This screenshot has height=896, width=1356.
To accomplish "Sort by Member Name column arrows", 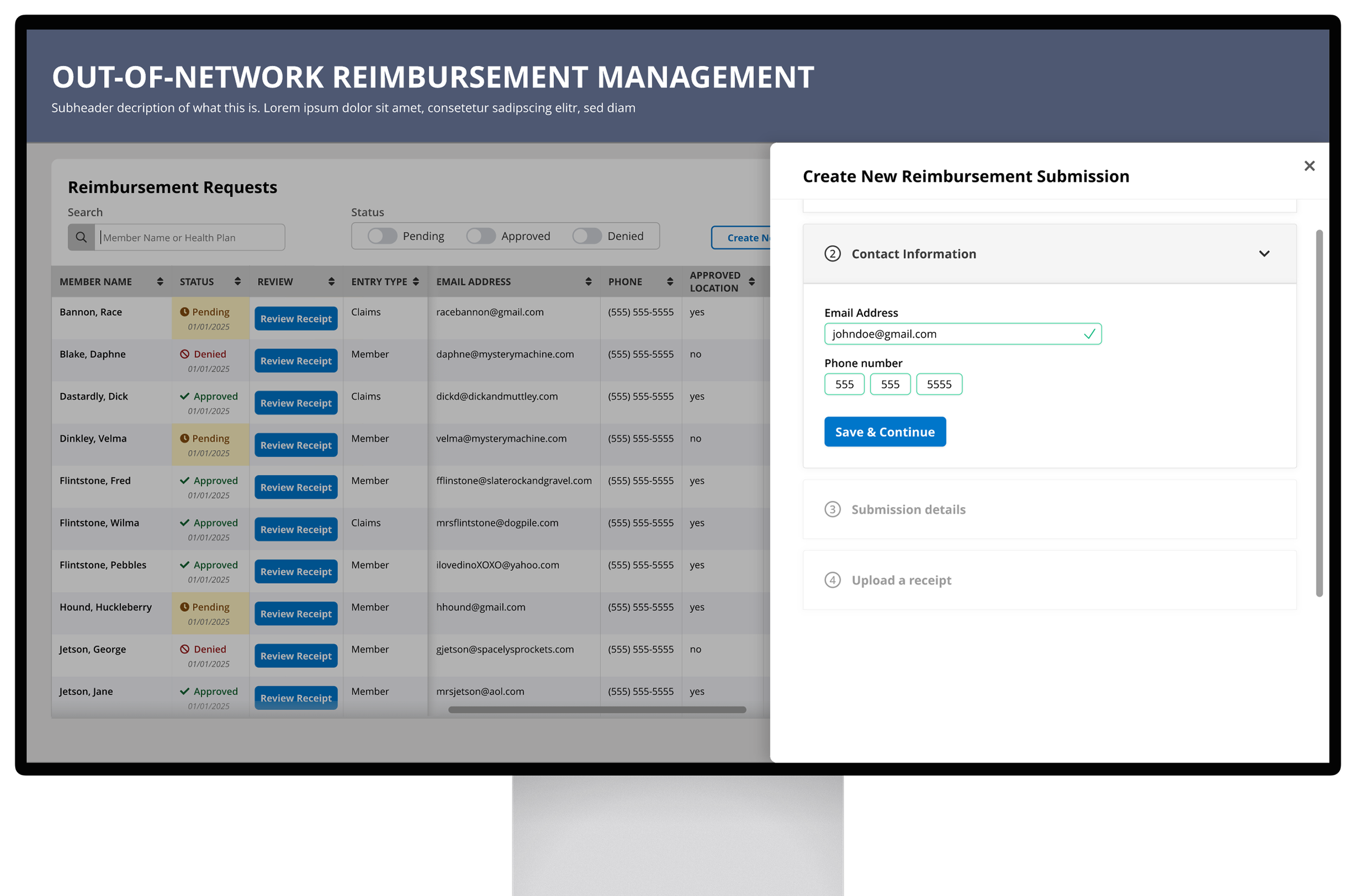I will coord(160,281).
